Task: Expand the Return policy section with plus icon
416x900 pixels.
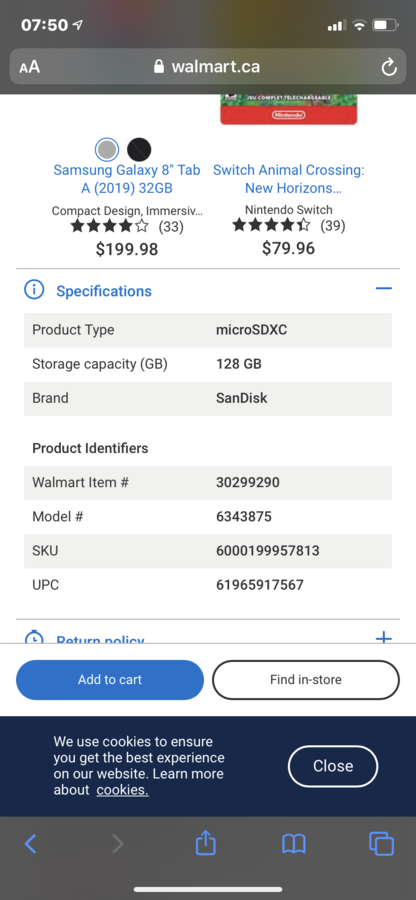Action: [383, 638]
